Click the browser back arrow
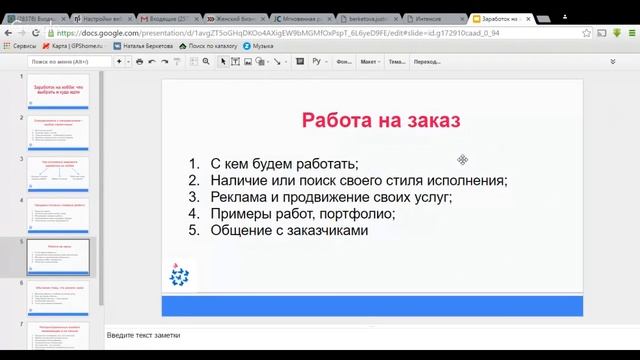This screenshot has width=640, height=360. (x=9, y=33)
